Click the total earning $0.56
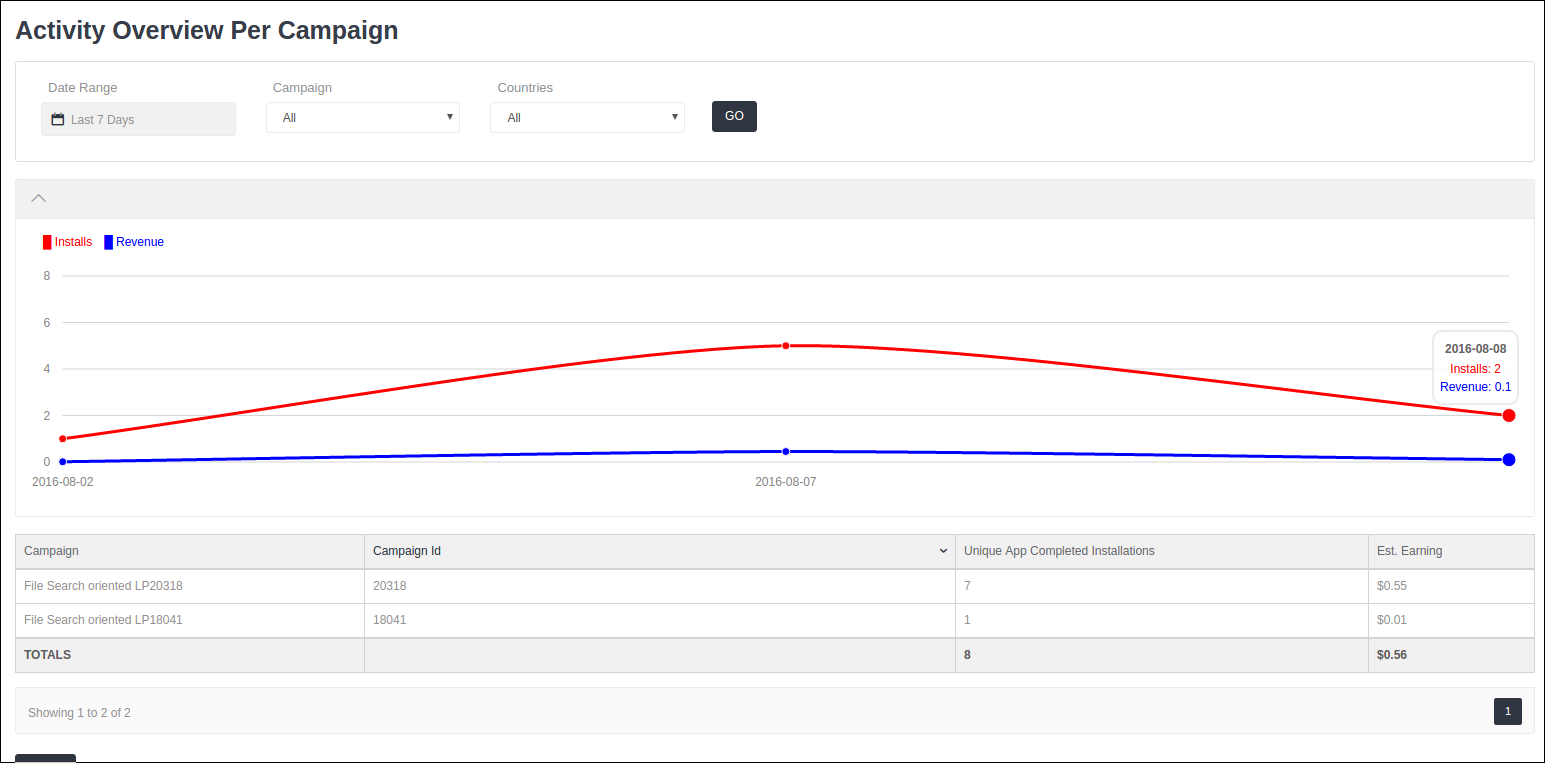 1392,655
